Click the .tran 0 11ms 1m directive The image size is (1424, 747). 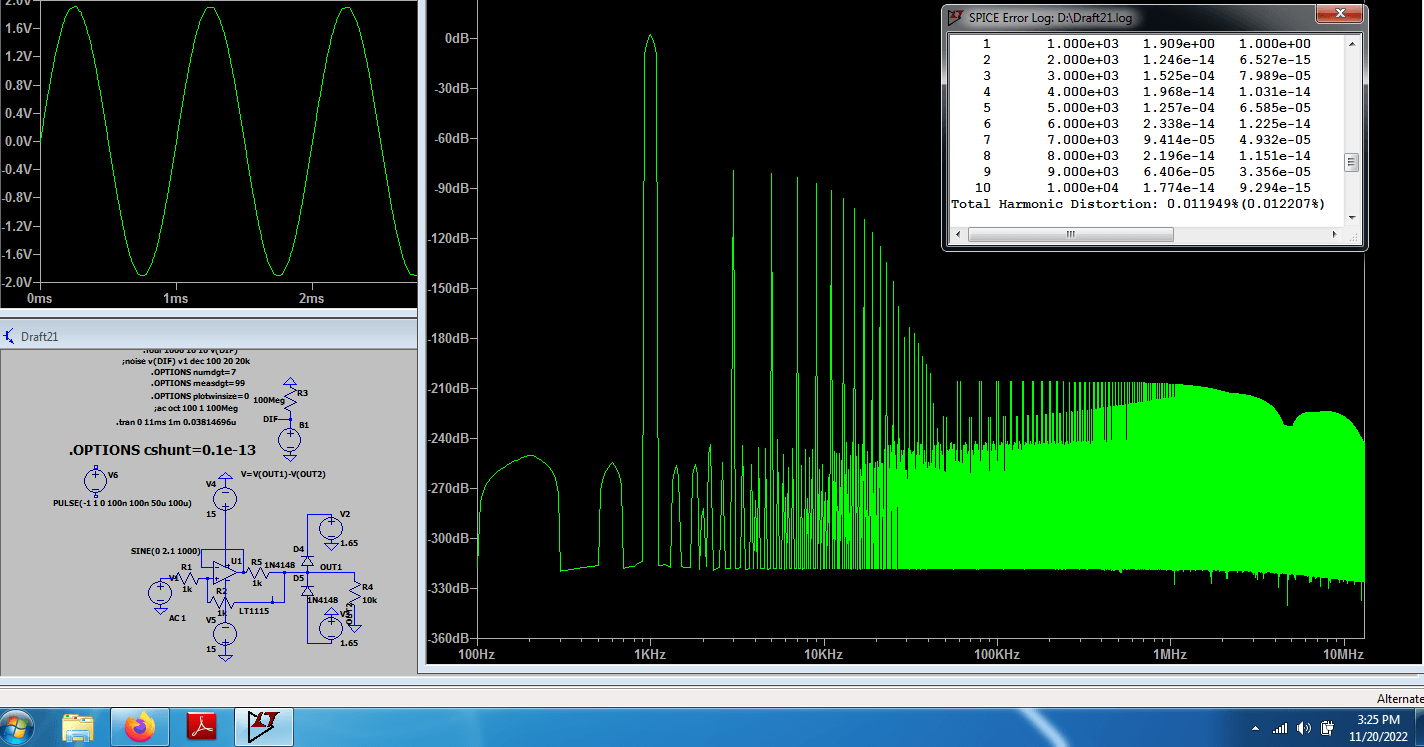[176, 422]
